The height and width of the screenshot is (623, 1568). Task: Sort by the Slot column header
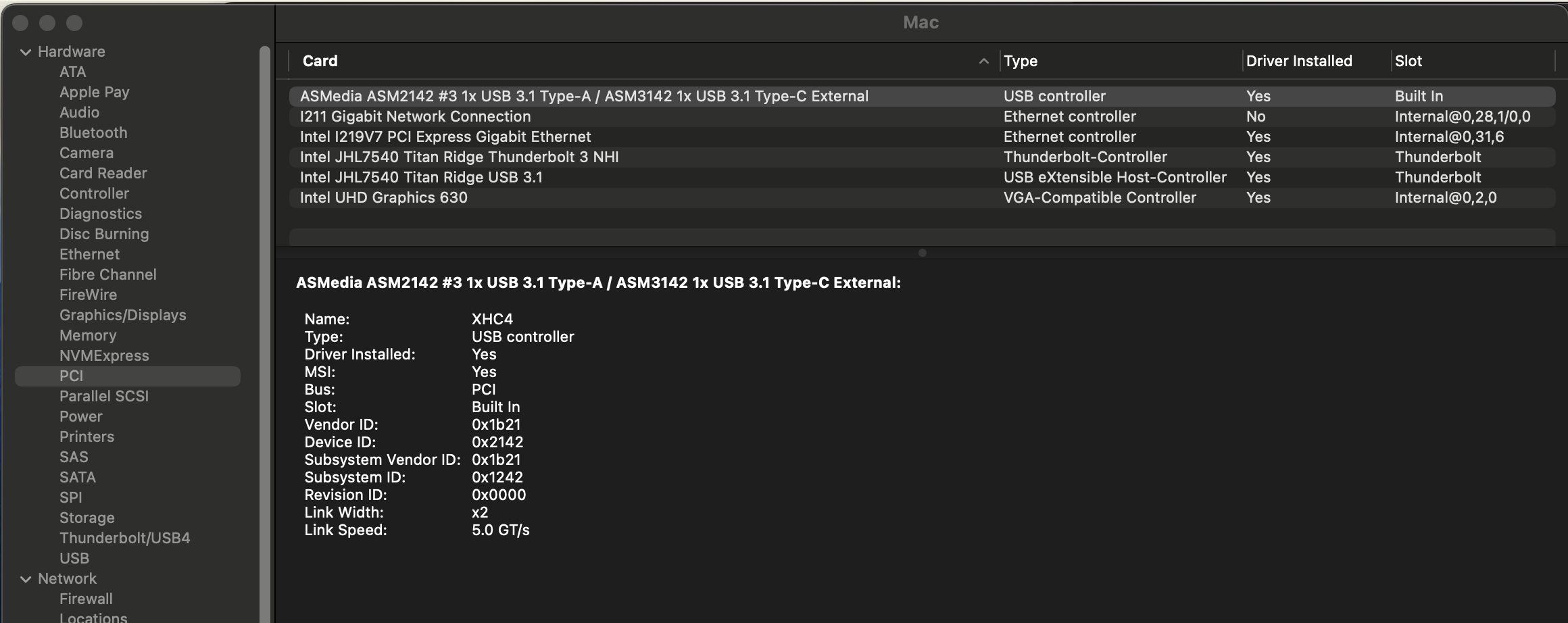click(x=1408, y=61)
